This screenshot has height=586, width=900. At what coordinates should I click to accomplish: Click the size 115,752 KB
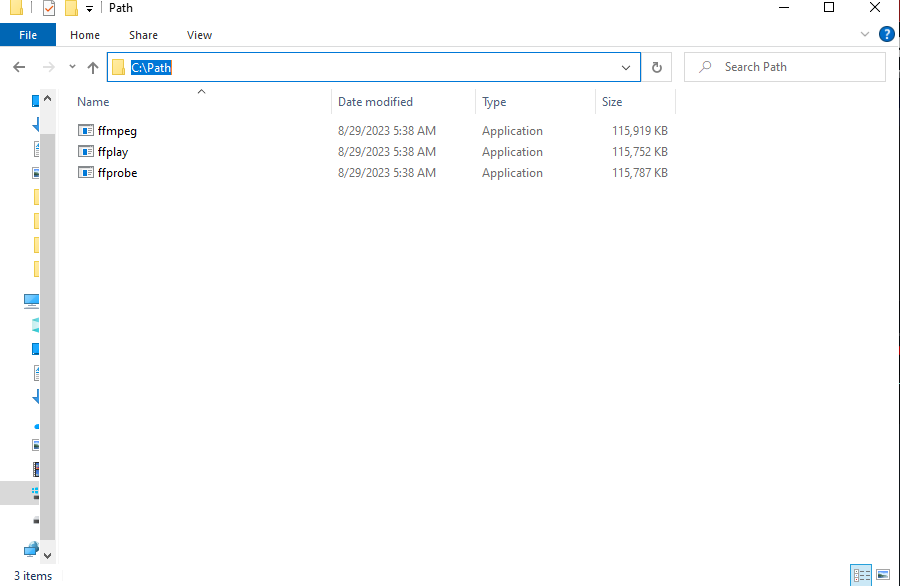click(639, 152)
